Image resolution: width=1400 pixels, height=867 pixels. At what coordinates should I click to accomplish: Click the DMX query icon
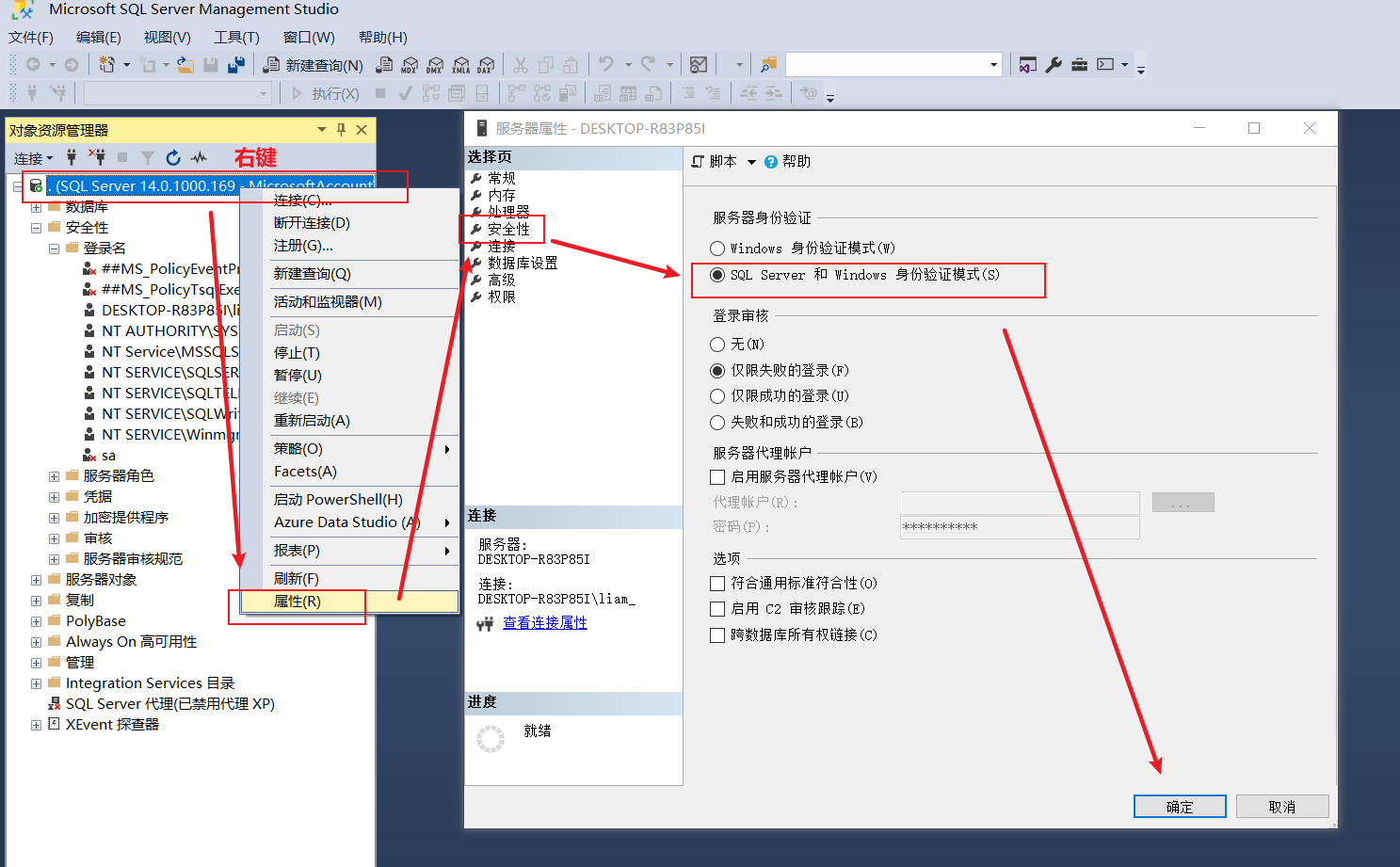click(435, 65)
